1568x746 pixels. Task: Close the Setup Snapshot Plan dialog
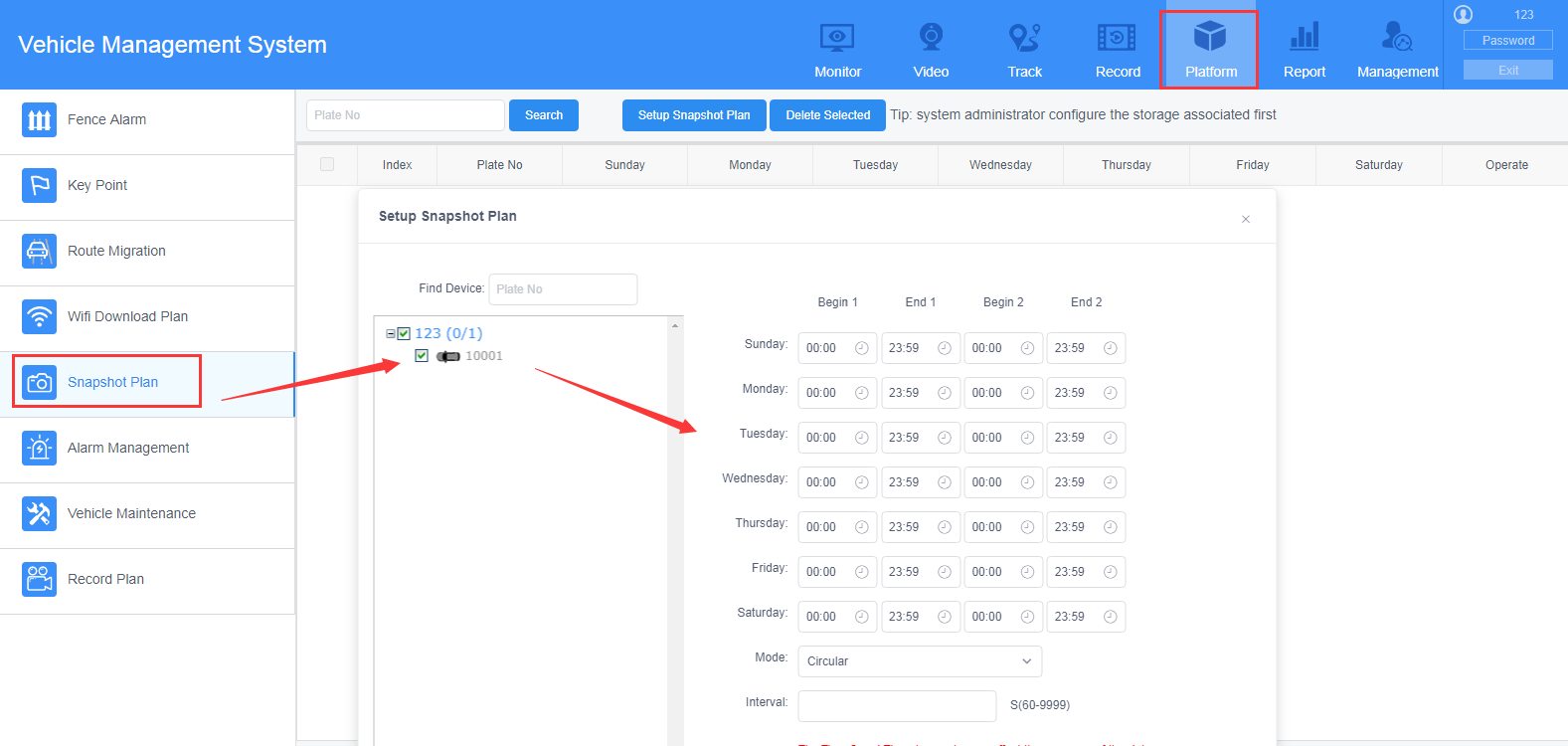coord(1246,219)
